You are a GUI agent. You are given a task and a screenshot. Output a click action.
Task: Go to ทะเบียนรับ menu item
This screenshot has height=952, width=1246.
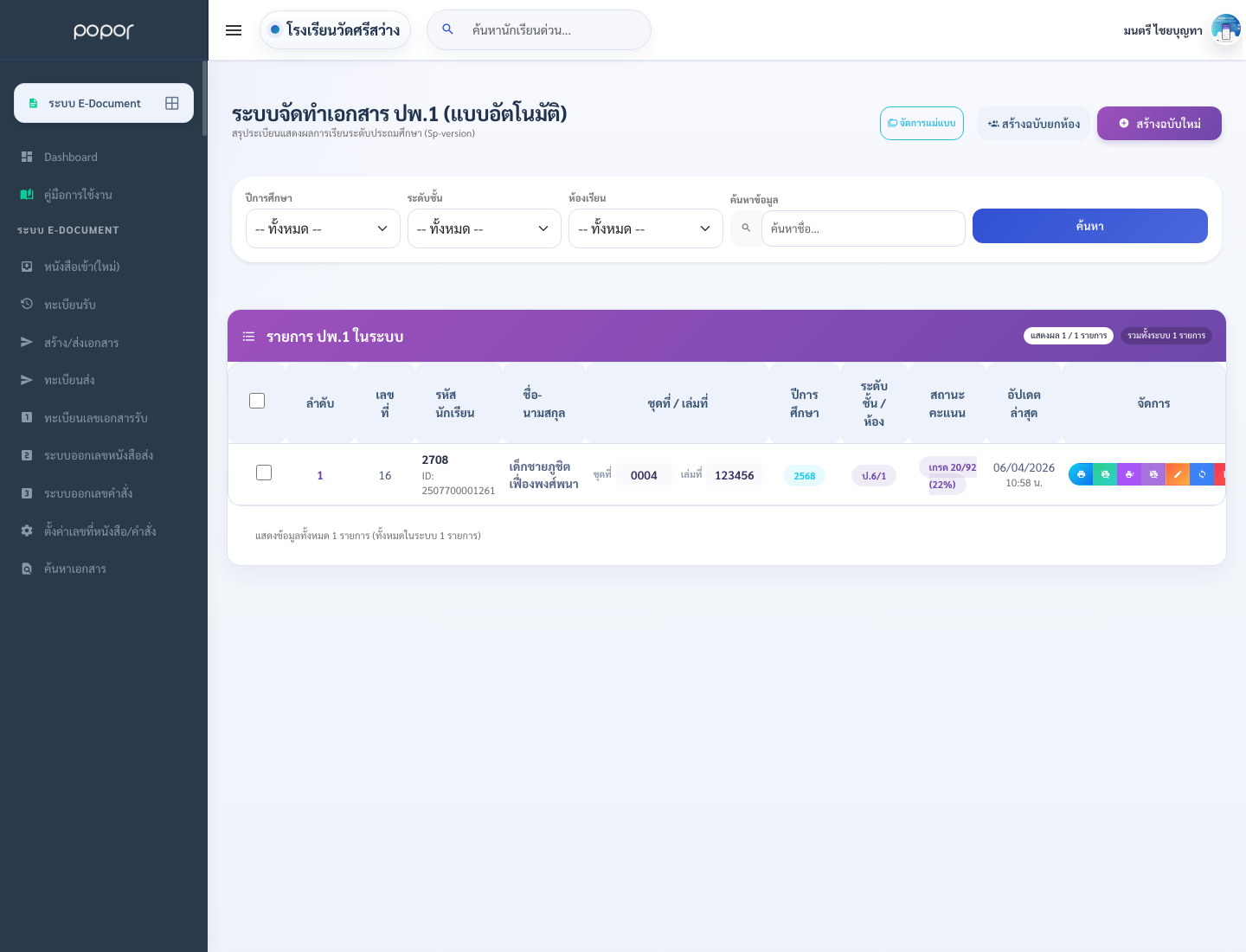click(70, 305)
